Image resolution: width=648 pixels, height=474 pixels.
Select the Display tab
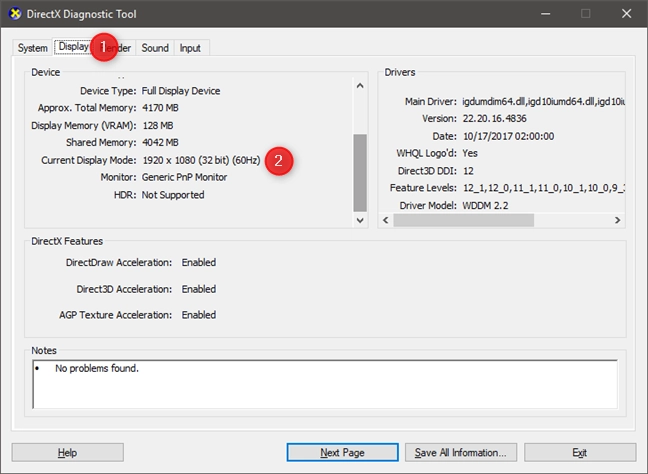[74, 47]
